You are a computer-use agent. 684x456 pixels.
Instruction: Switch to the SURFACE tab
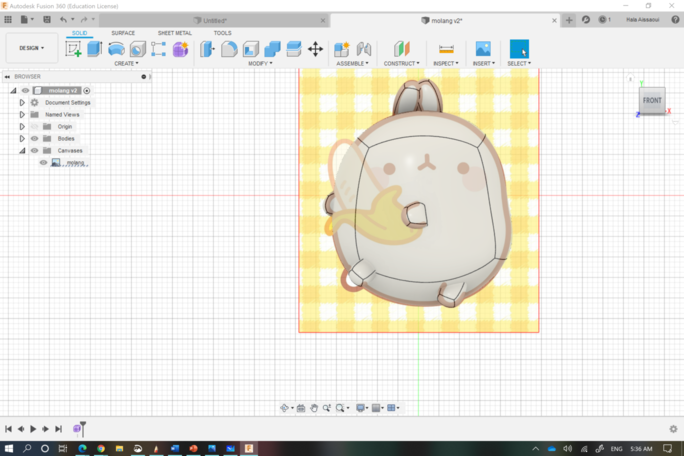123,33
